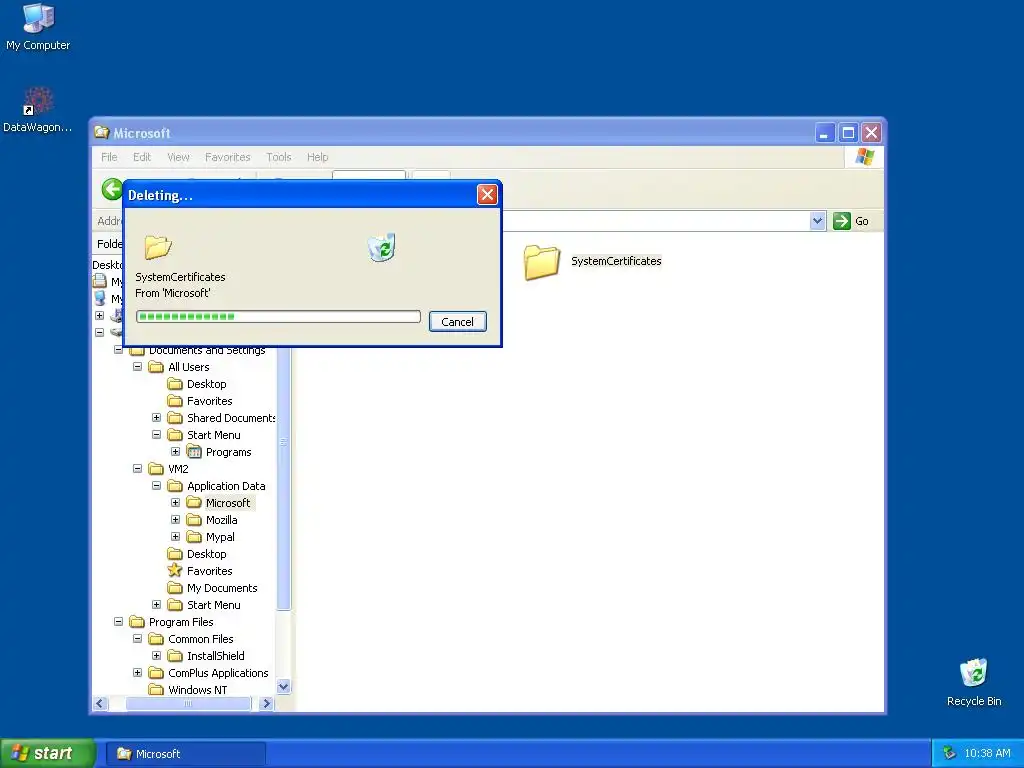Open the Tools menu
The height and width of the screenshot is (768, 1024).
tap(278, 157)
